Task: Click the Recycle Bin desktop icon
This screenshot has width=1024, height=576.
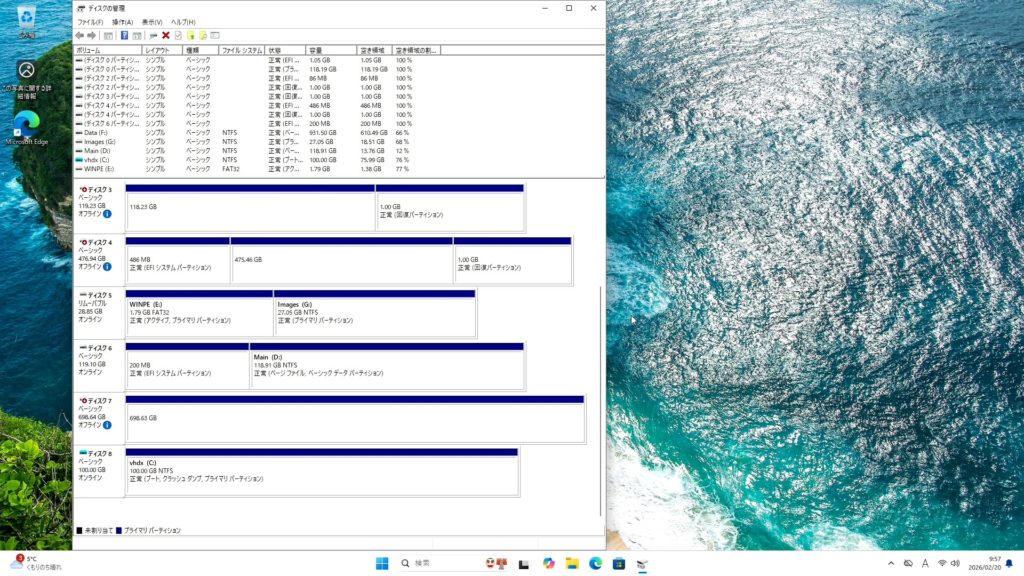Action: 27,19
